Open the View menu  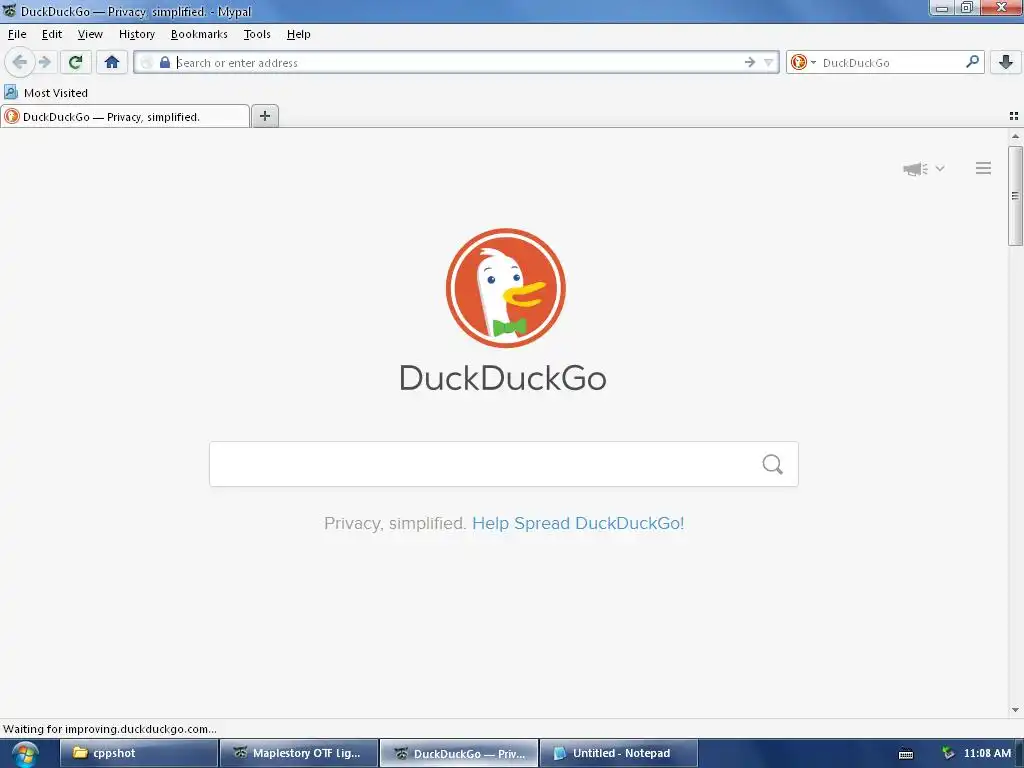[90, 34]
